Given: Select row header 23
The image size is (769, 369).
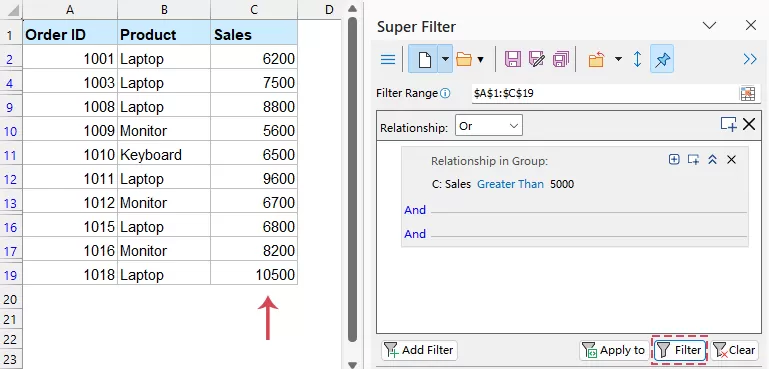Looking at the screenshot, I should 11,359.
